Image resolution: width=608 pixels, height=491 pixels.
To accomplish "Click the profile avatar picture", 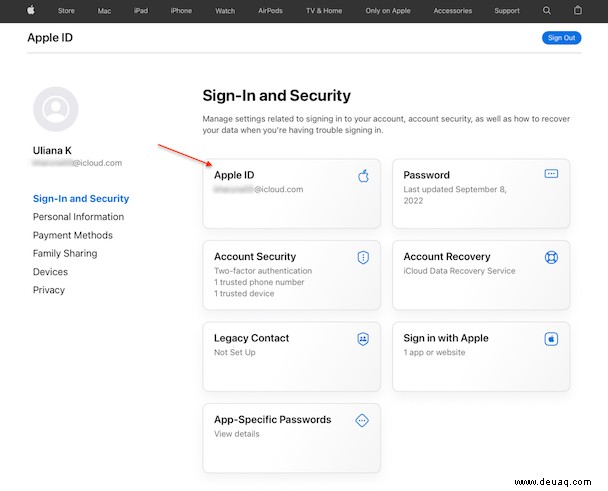I will [x=56, y=109].
